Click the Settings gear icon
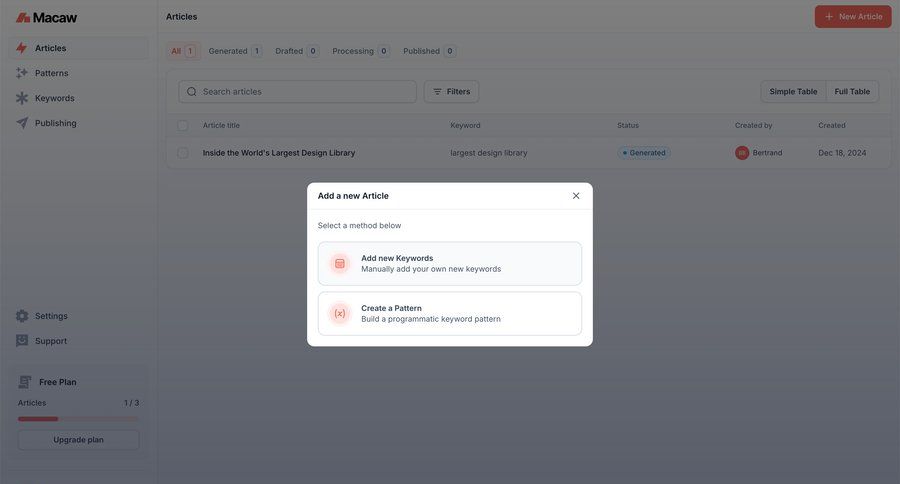The image size is (900, 484). [22, 316]
